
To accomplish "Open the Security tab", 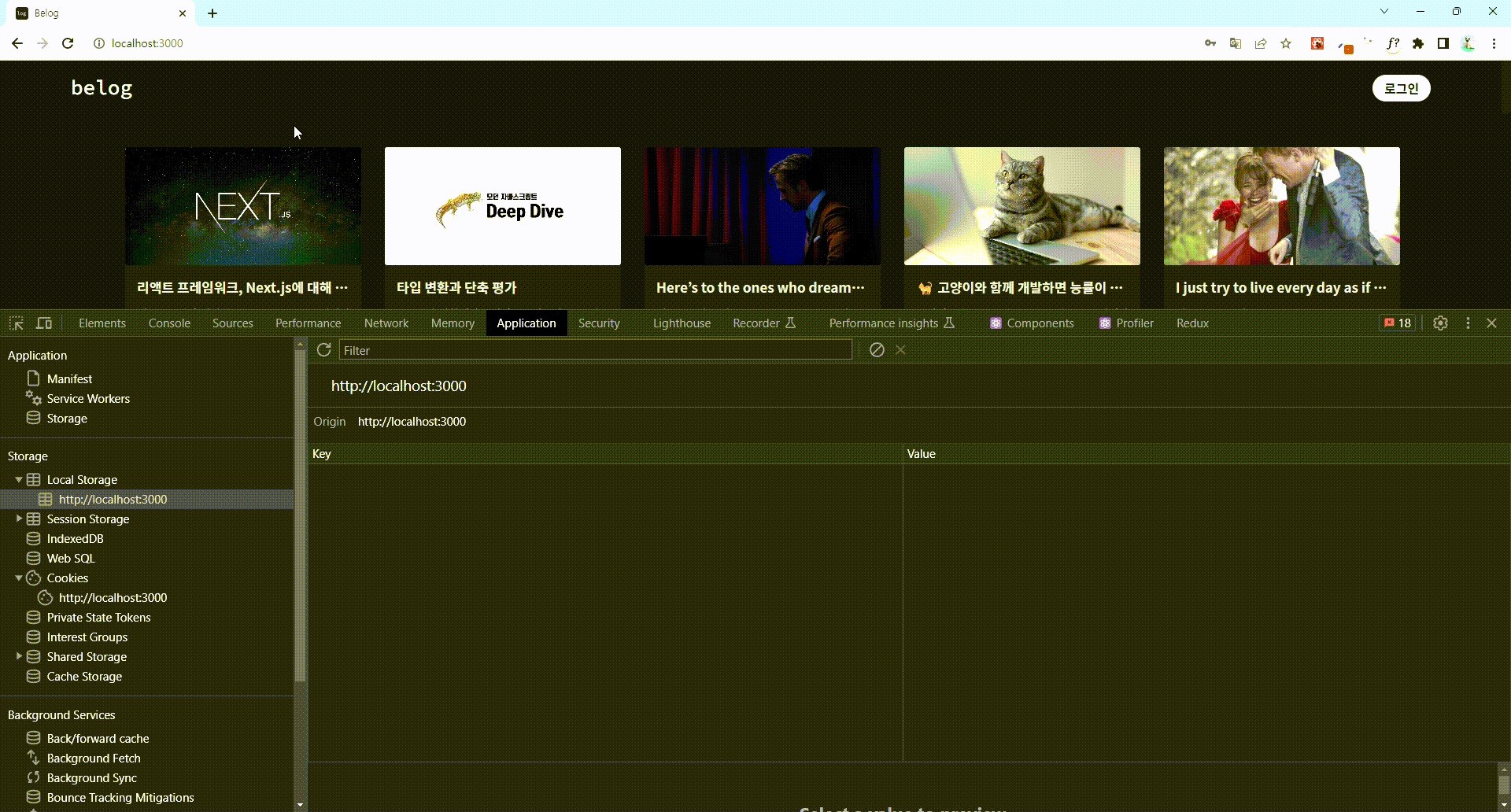I will click(599, 323).
